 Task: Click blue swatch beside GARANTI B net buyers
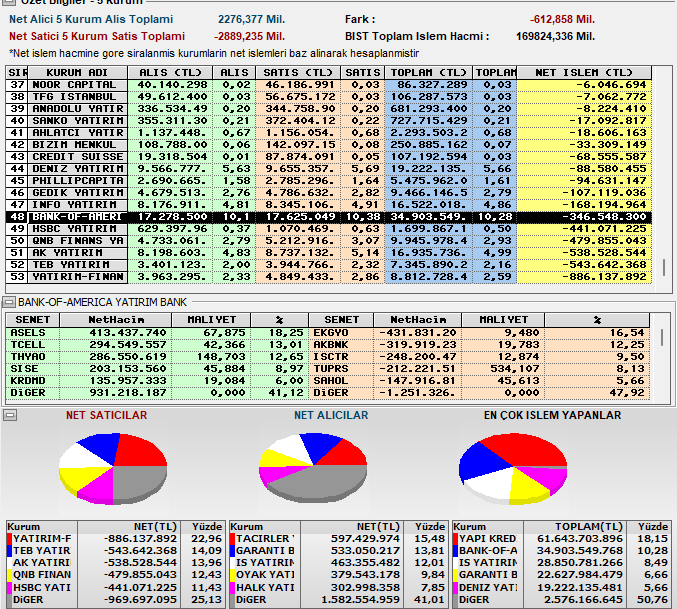tap(233, 551)
